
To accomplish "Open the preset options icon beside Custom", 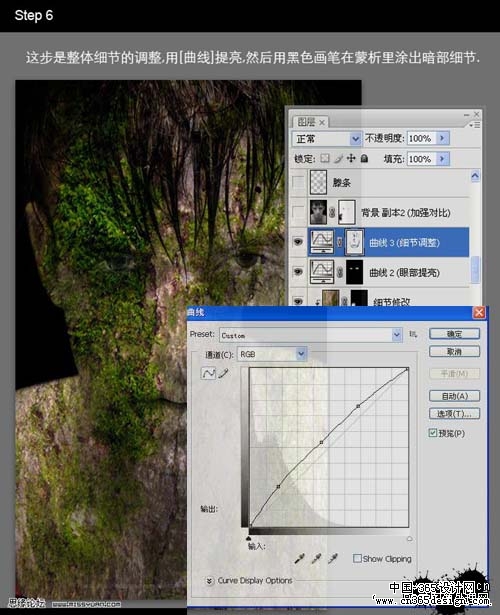I will pyautogui.click(x=413, y=334).
